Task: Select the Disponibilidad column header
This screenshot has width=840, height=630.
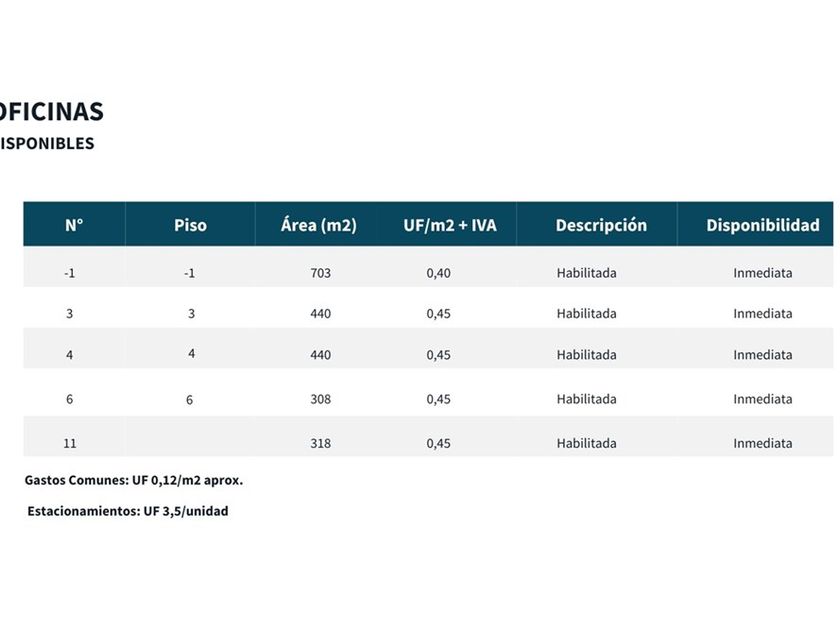Action: [762, 225]
